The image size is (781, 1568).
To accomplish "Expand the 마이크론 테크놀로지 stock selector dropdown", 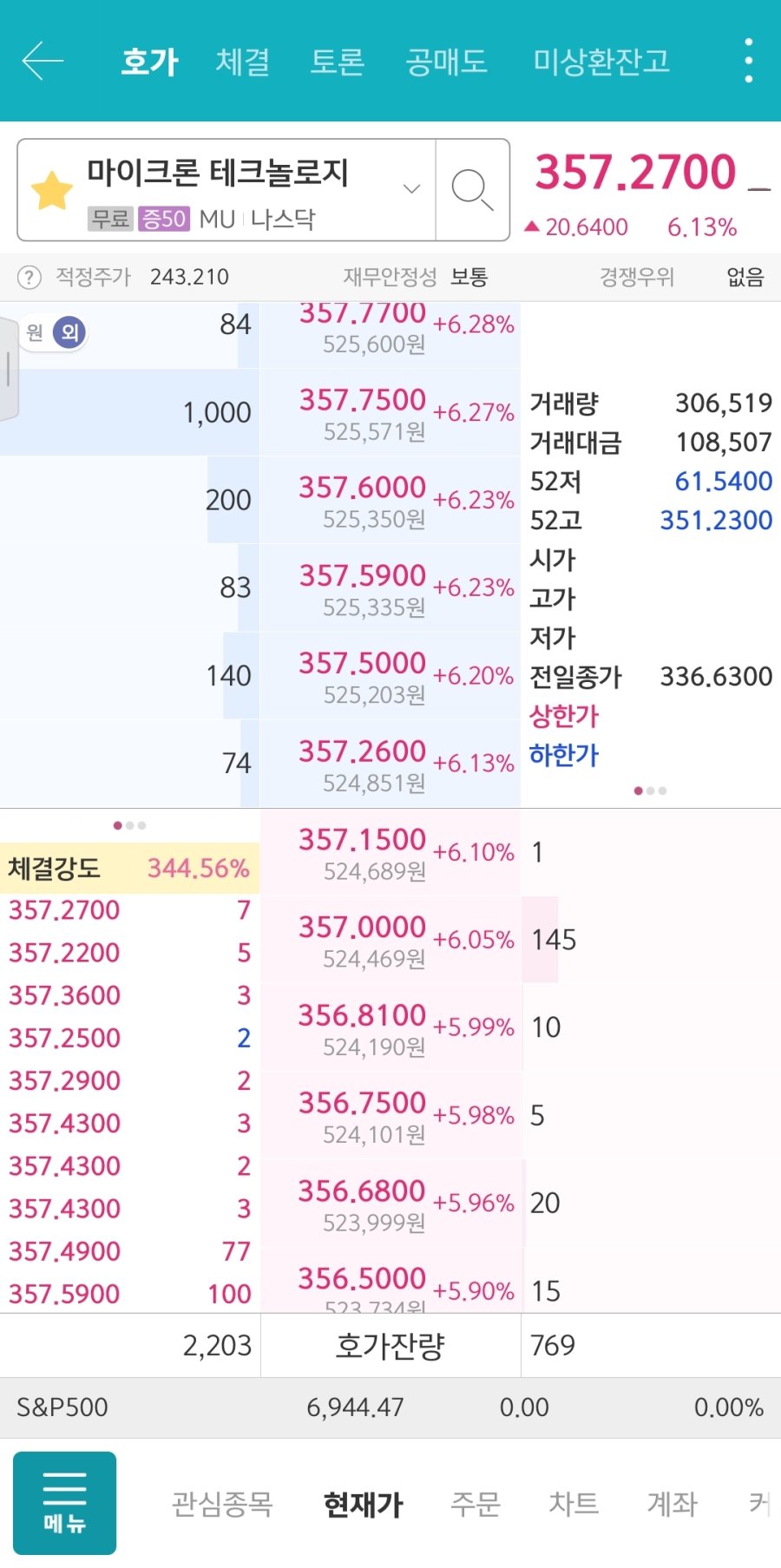I will (411, 189).
